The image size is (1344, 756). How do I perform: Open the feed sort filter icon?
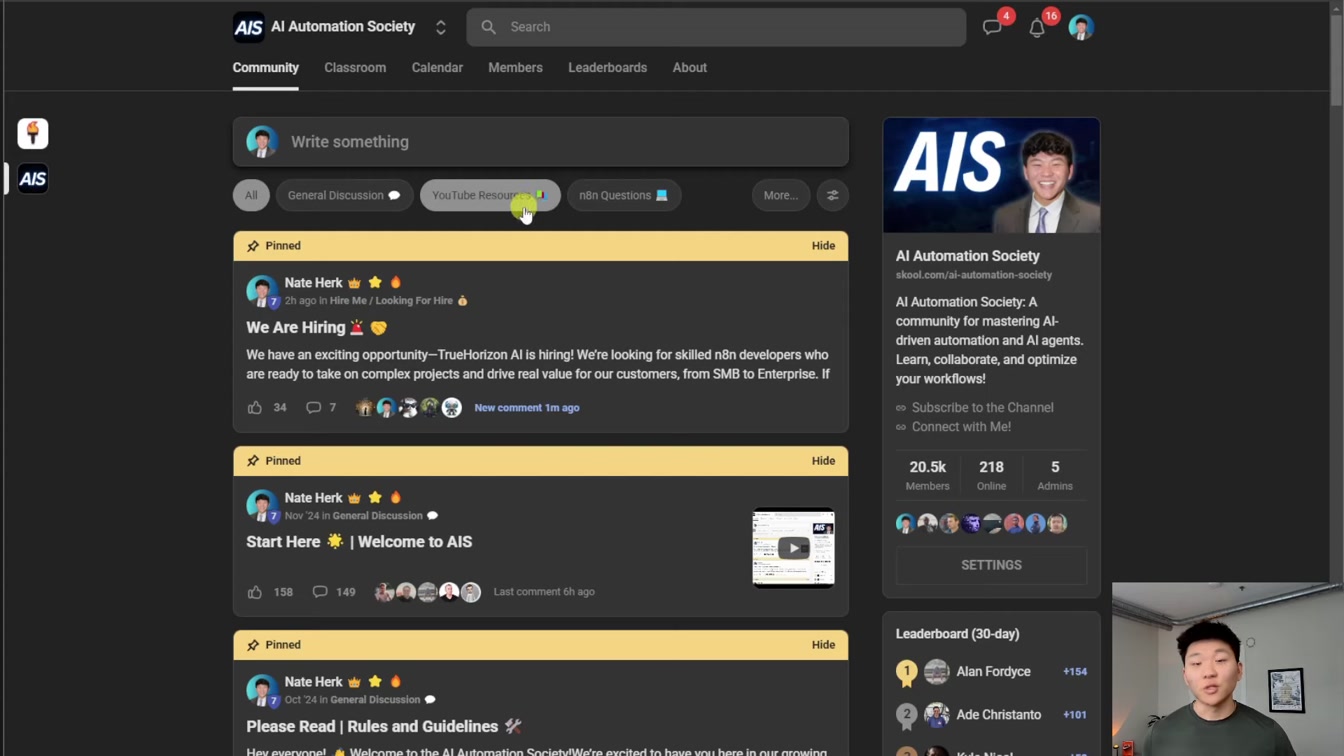pyautogui.click(x=833, y=195)
